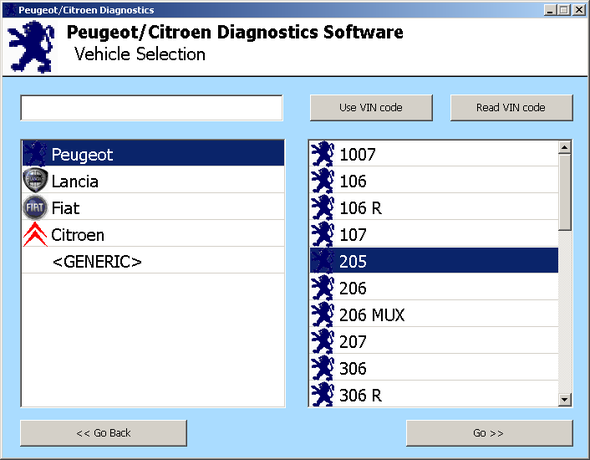Click lion icon beside model 107
The height and width of the screenshot is (460, 590).
pos(322,234)
